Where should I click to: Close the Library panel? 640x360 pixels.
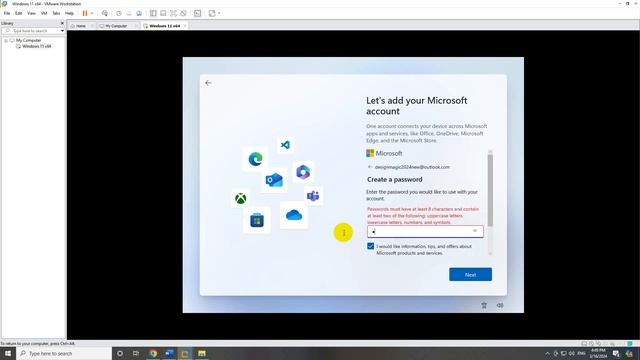(x=62, y=23)
